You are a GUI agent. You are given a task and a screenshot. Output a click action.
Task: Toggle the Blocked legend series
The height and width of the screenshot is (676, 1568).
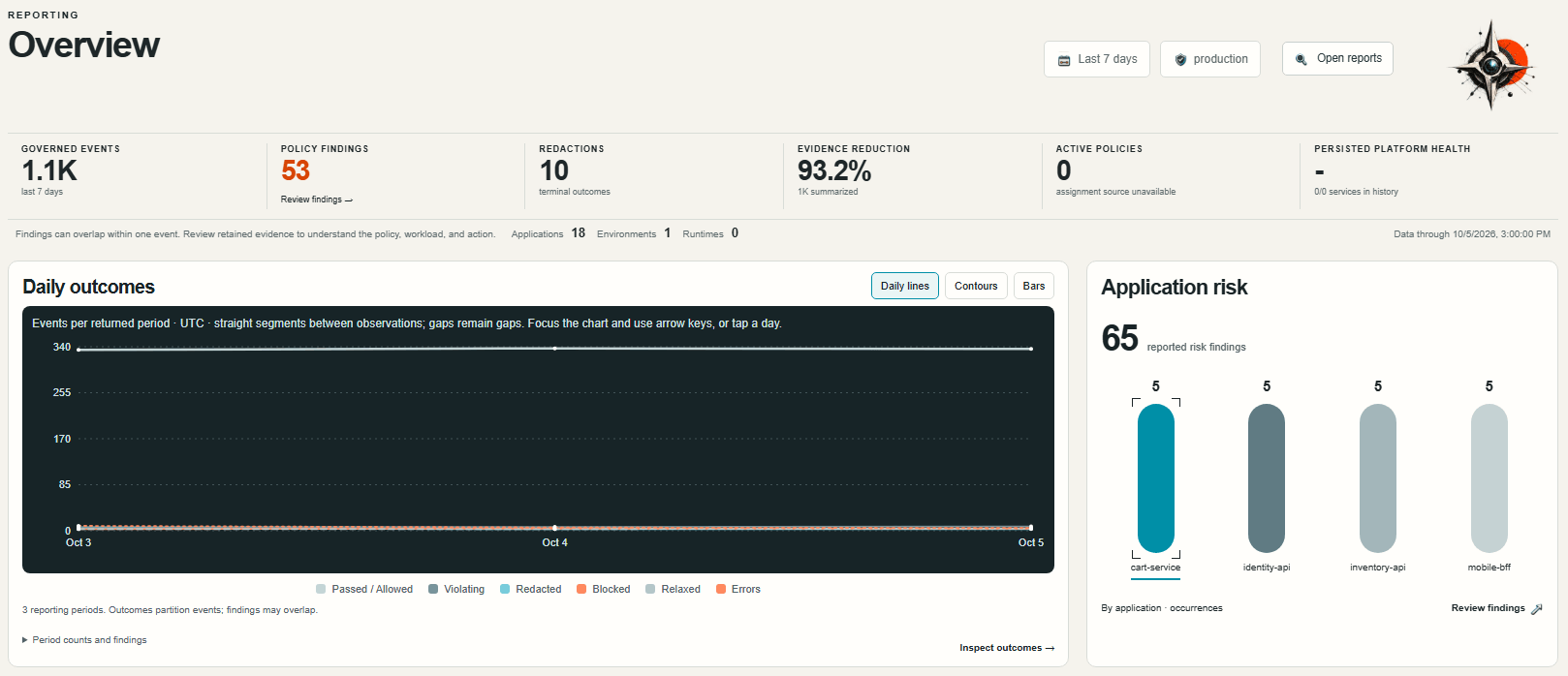604,589
